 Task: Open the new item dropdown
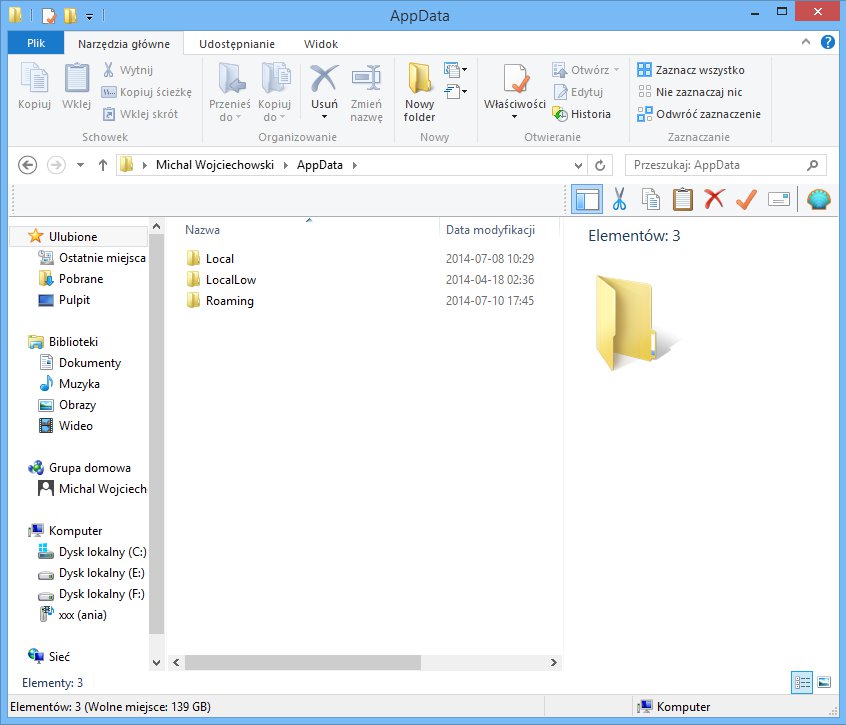coord(455,70)
